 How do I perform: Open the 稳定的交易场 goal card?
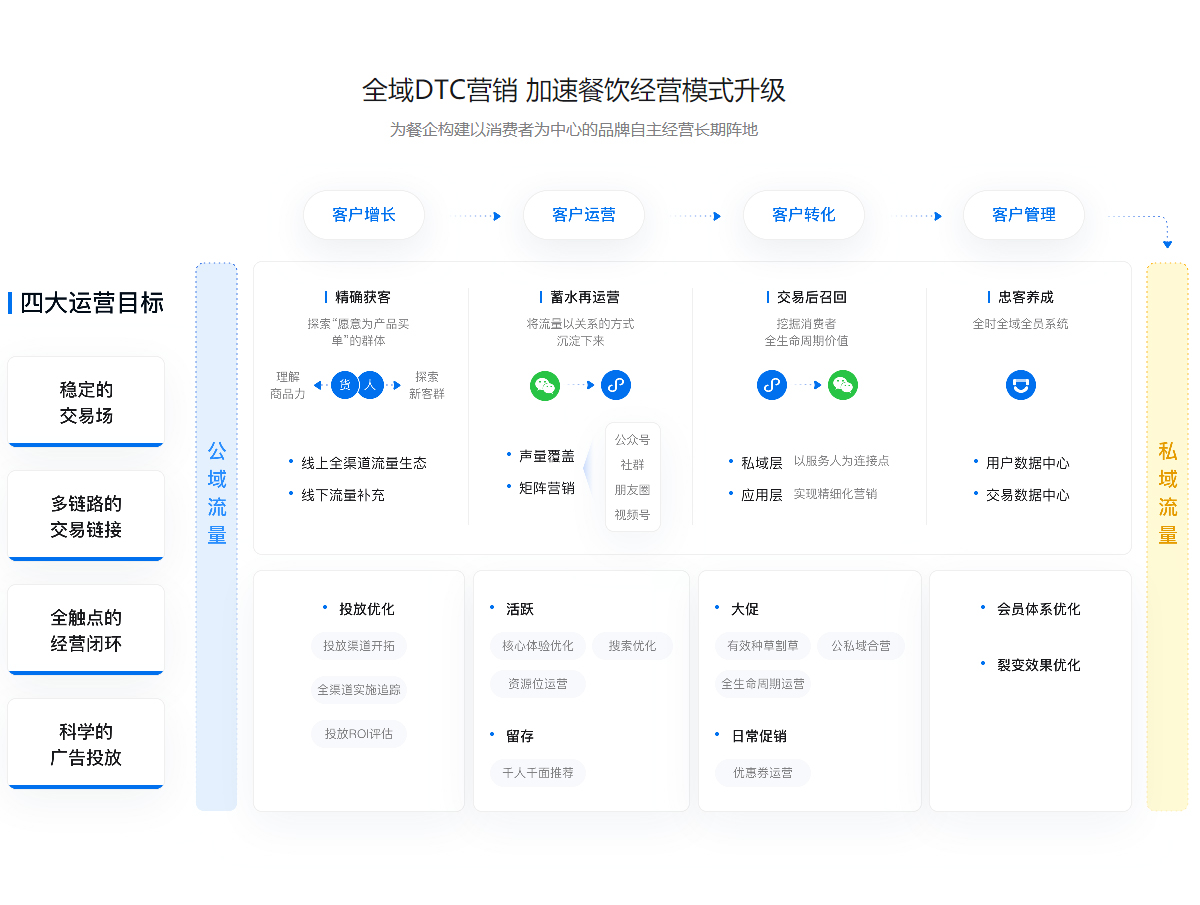86,402
